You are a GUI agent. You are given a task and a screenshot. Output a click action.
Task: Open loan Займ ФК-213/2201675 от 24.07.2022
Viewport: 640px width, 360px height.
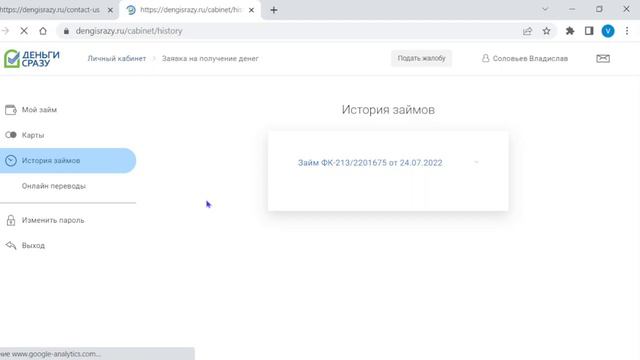[x=370, y=162]
